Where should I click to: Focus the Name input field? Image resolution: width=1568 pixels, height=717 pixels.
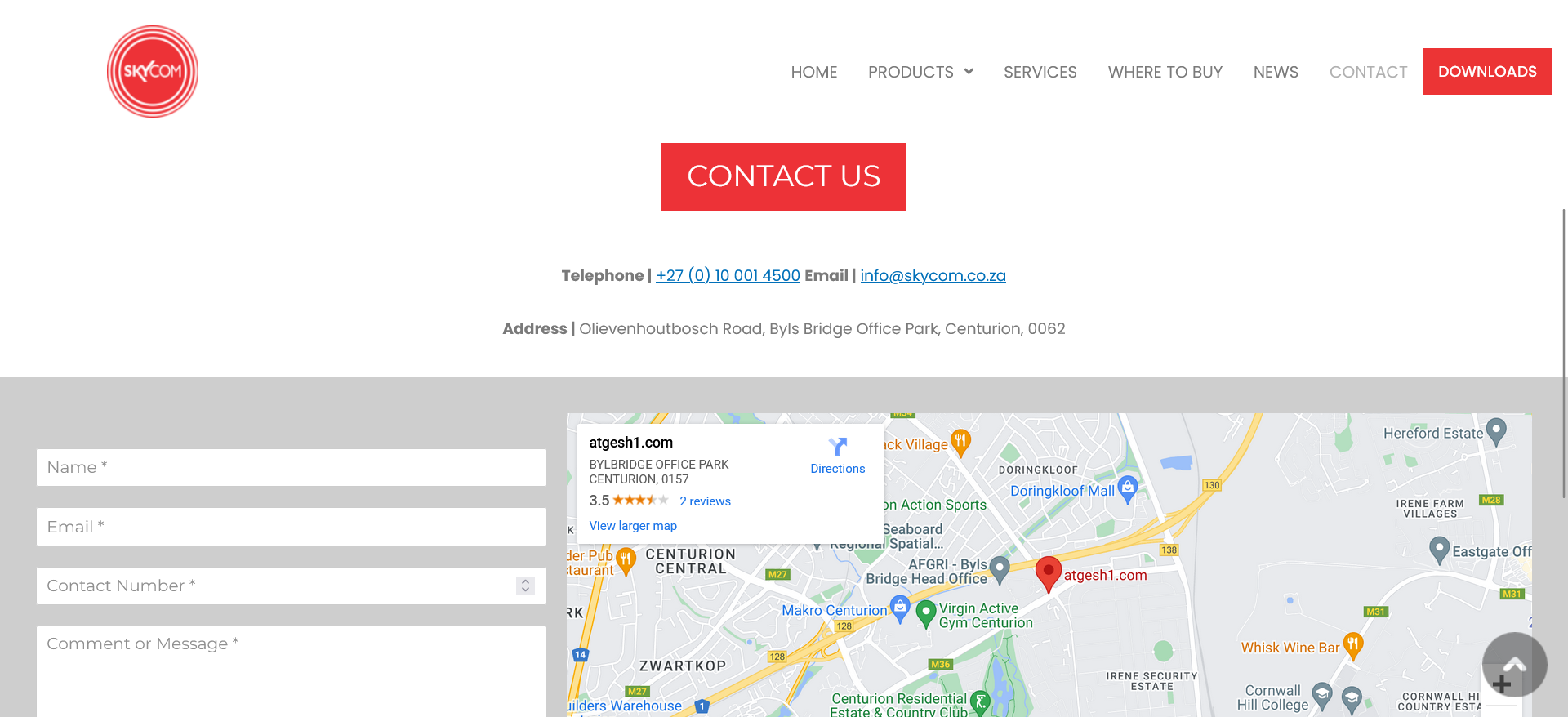(291, 467)
